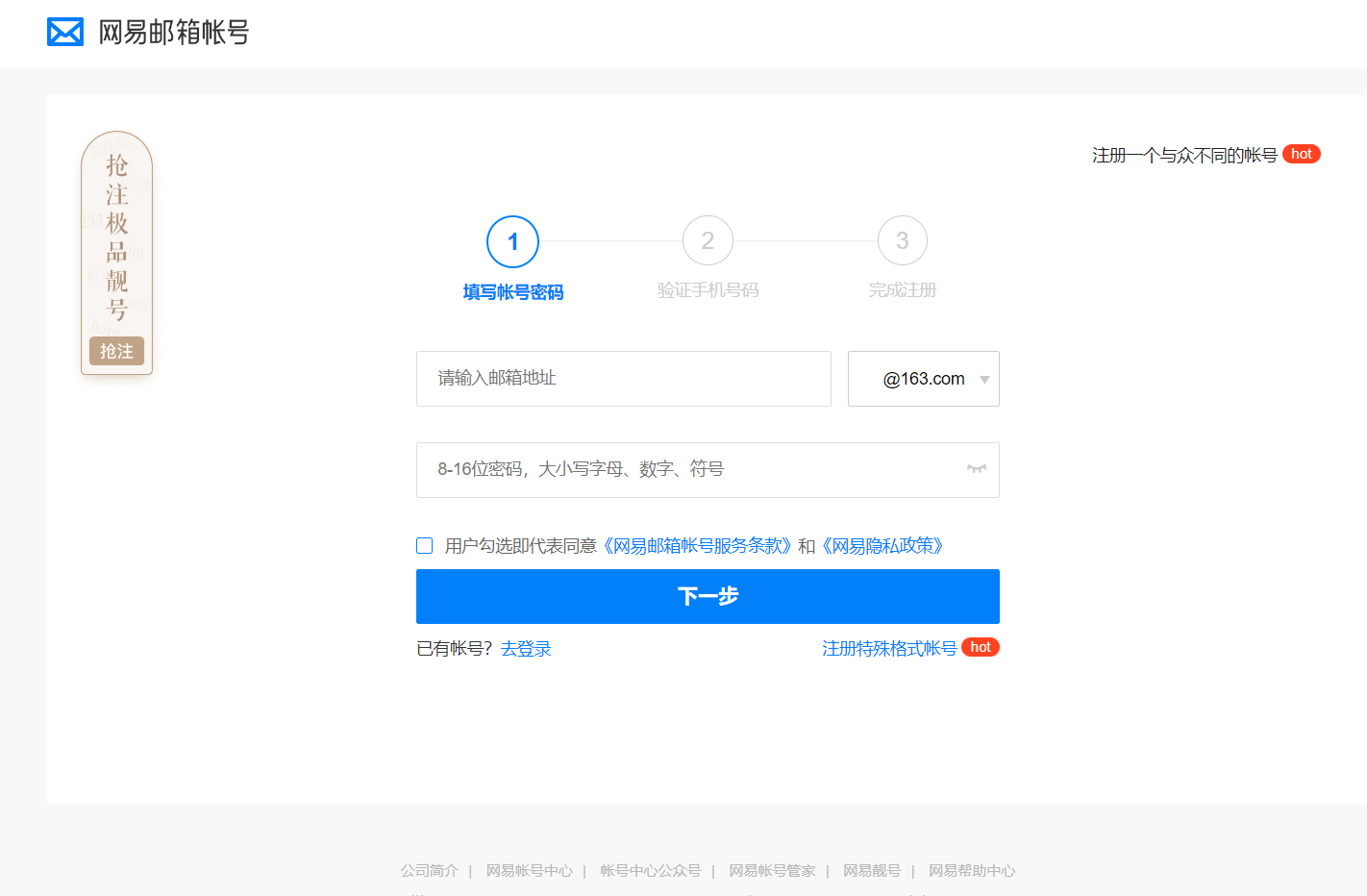The height and width of the screenshot is (896, 1367).
Task: Open 《网易隐私政策》 privacy policy link
Action: 882,546
